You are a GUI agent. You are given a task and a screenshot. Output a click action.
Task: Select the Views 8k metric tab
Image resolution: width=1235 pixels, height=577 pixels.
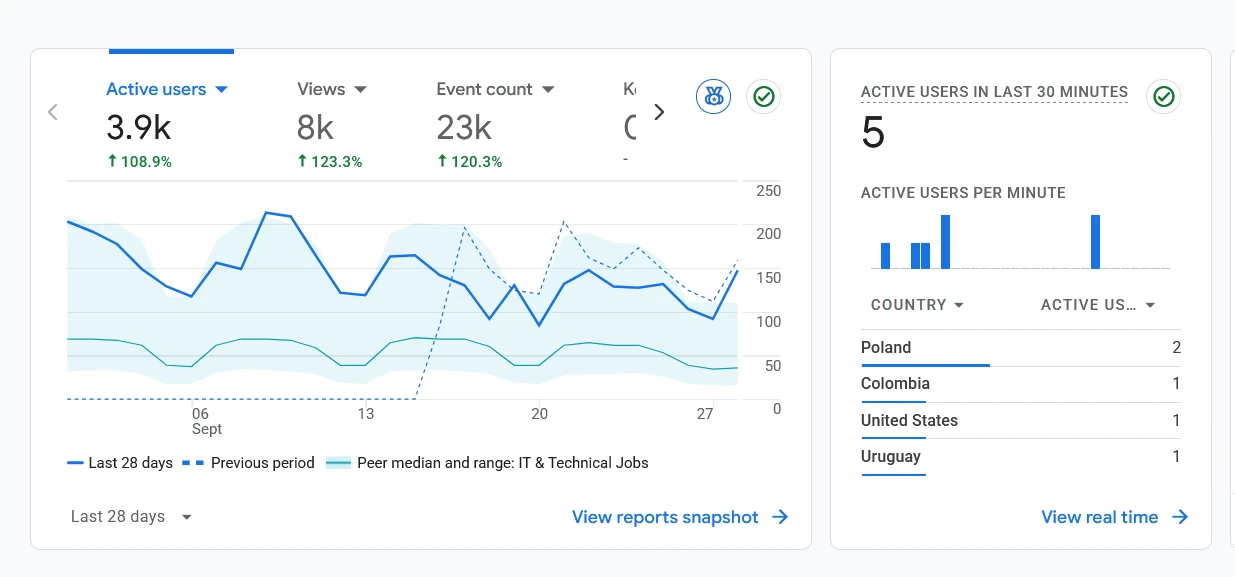pos(332,124)
